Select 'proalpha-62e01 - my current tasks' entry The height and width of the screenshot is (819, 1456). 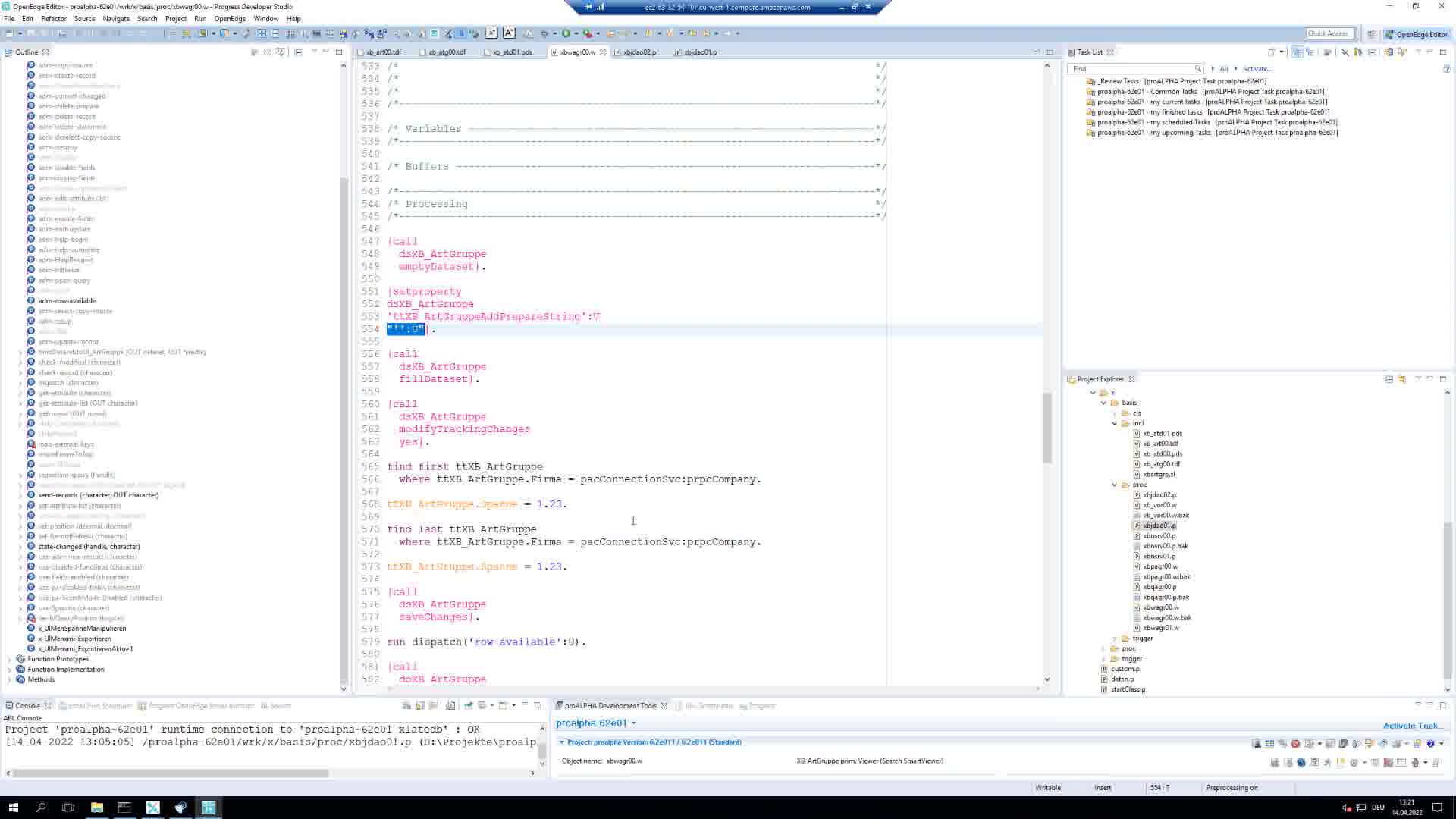(x=1212, y=102)
